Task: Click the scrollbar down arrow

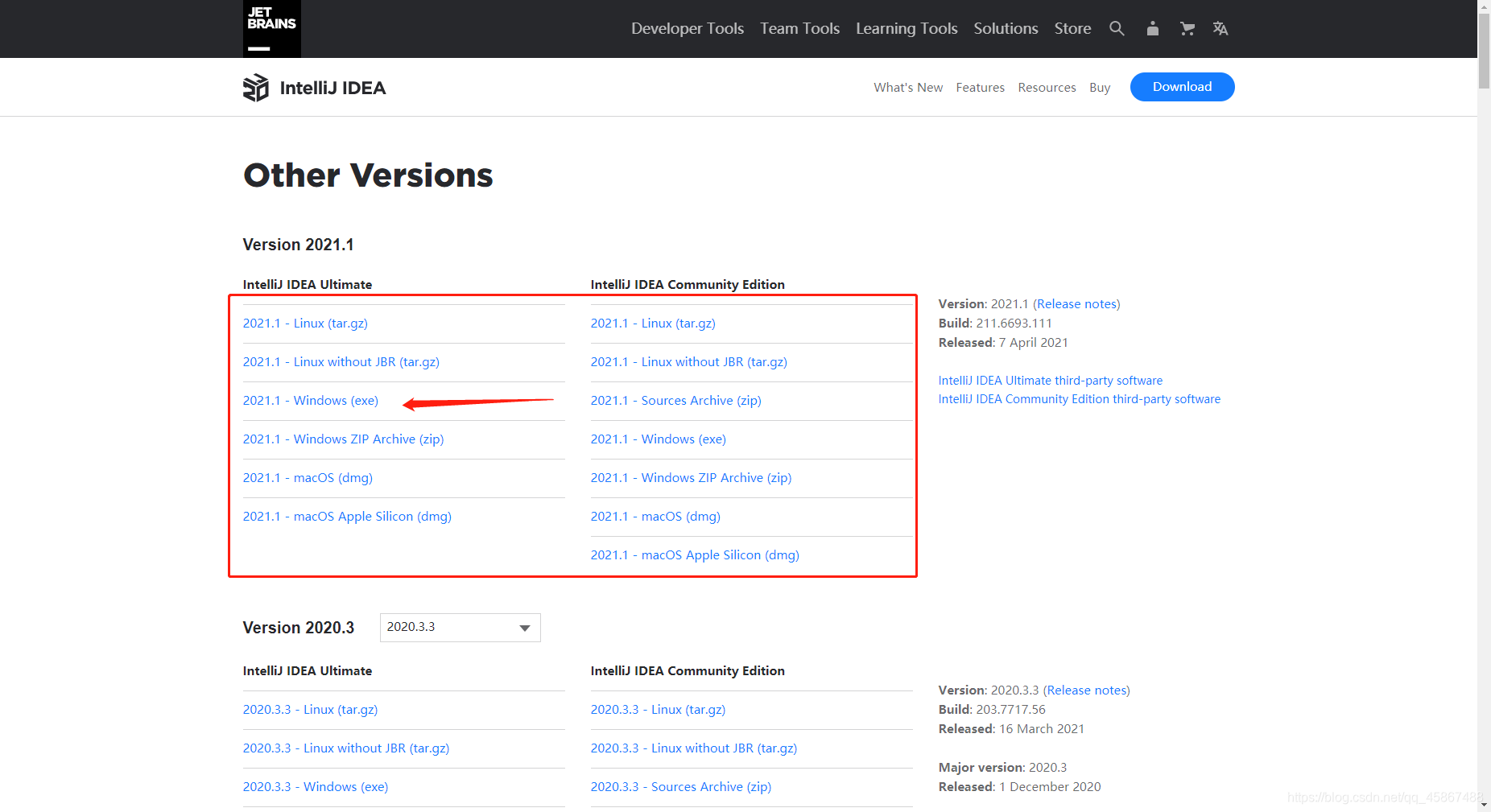Action: coord(1484,806)
